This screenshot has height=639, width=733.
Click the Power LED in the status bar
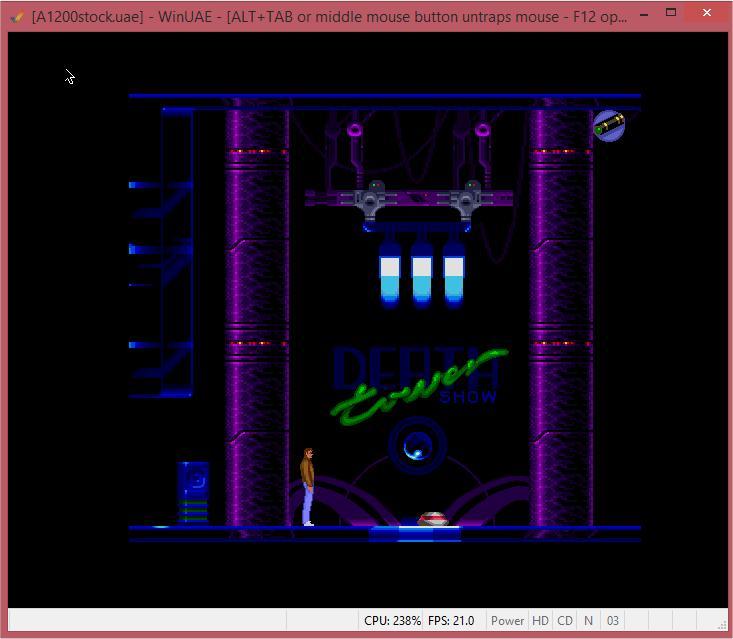pyautogui.click(x=507, y=621)
